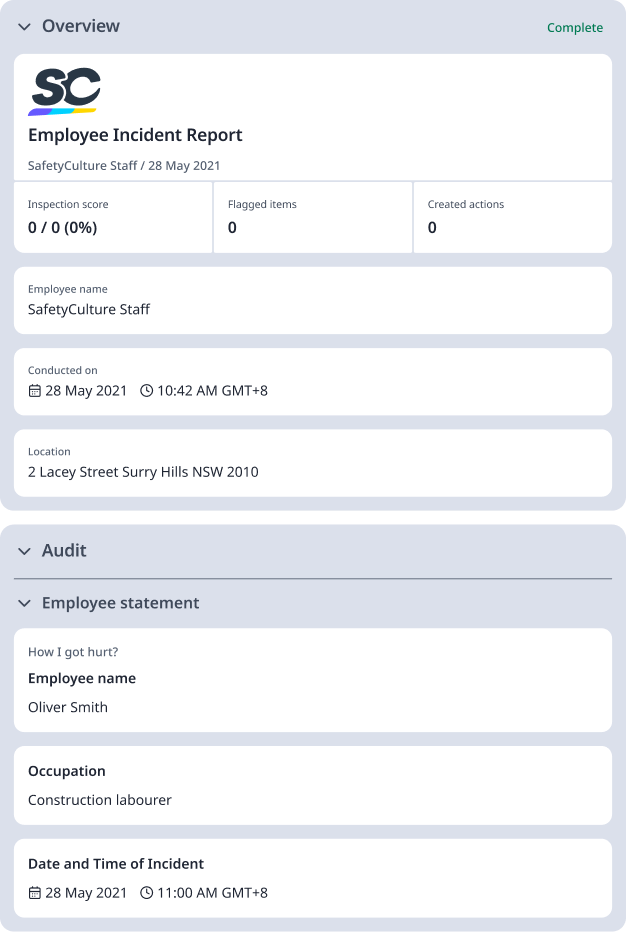Click the calendar icon in Date of Incident
Image resolution: width=626 pixels, height=932 pixels.
click(33, 892)
